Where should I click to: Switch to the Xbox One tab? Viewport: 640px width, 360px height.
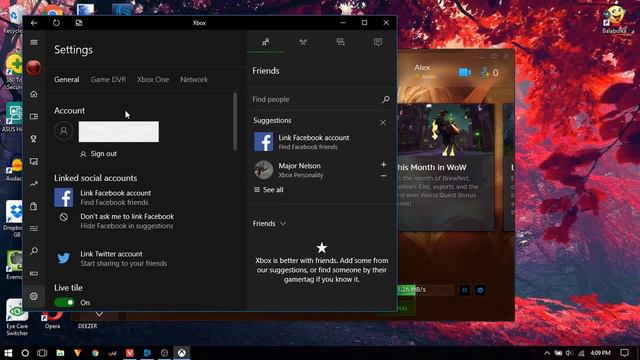[153, 80]
